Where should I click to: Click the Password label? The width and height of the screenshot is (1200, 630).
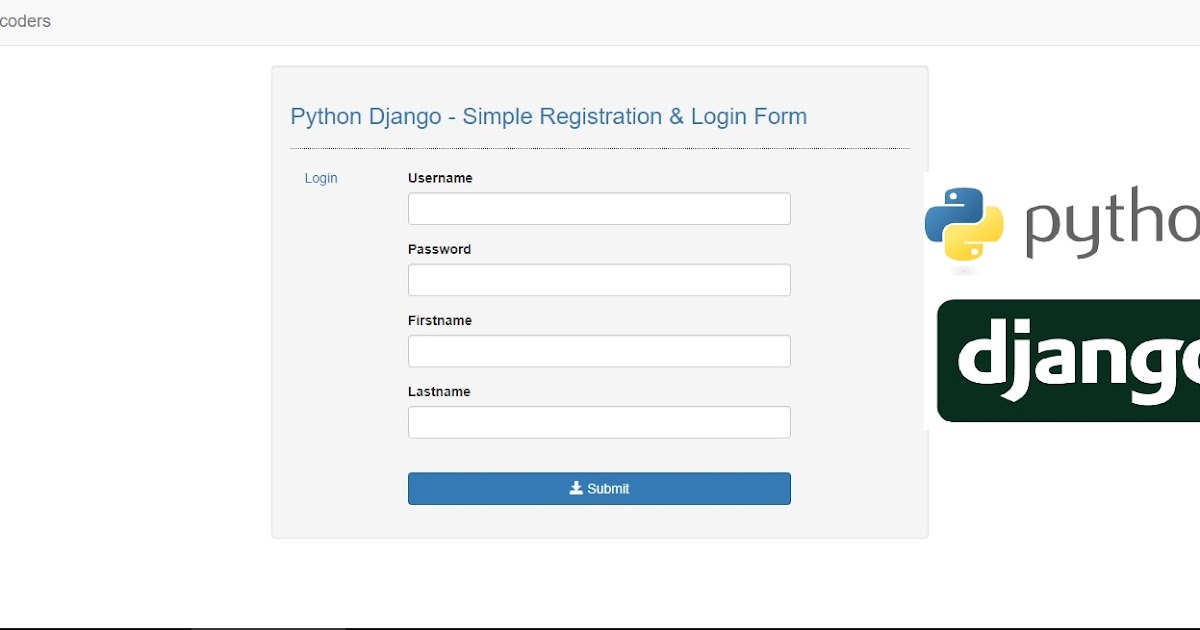coord(439,249)
